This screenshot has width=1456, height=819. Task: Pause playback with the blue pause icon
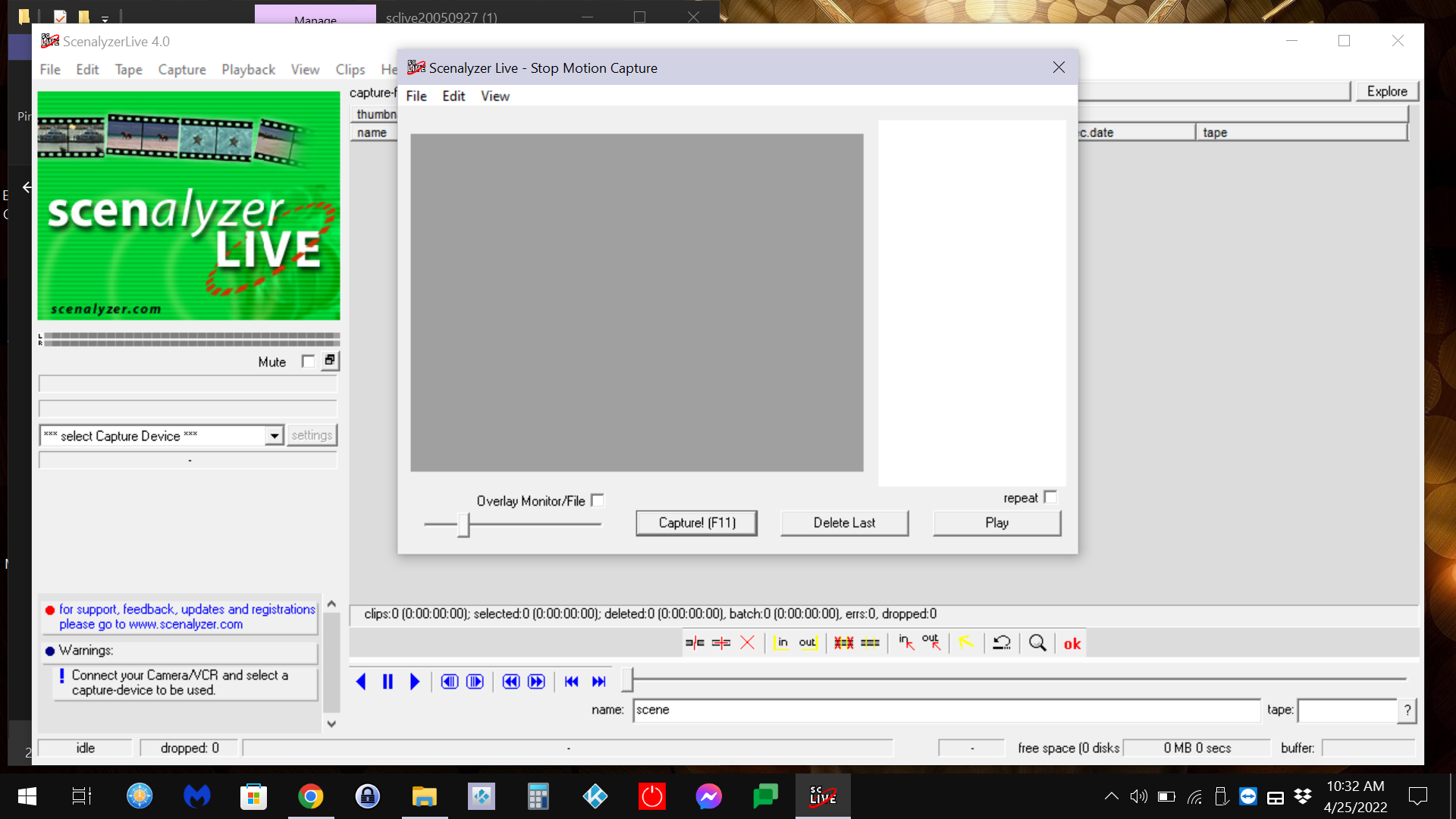(388, 682)
